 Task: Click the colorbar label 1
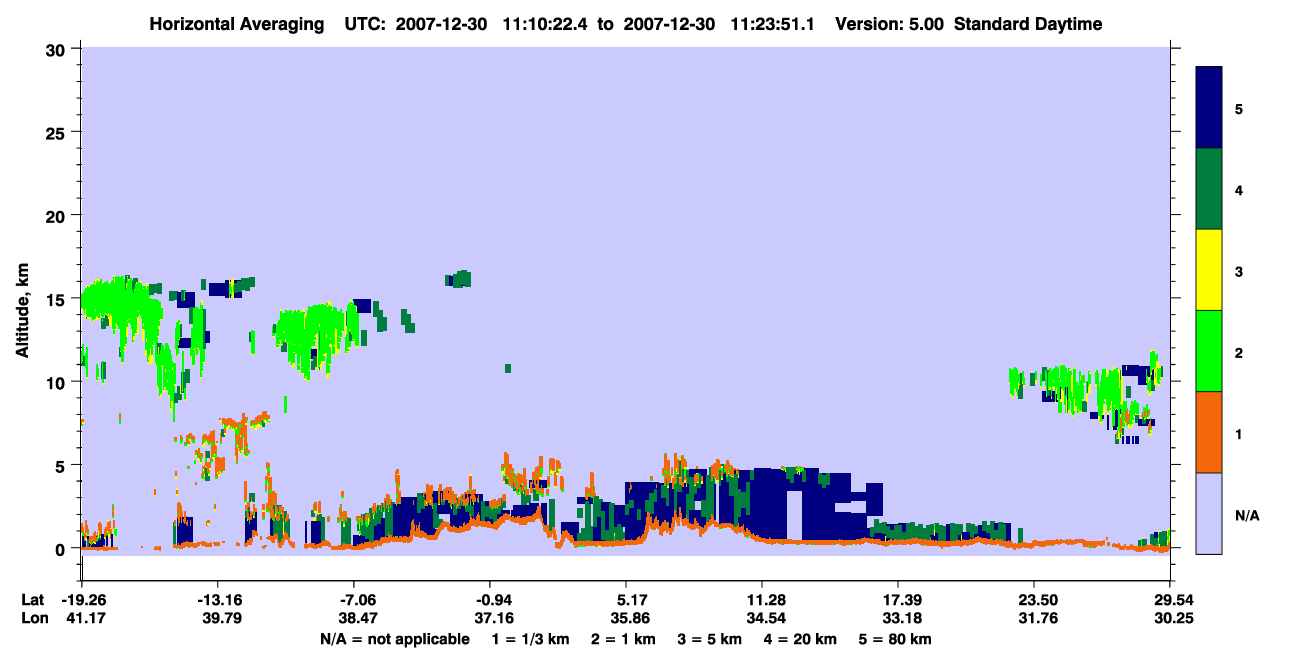(x=1239, y=434)
